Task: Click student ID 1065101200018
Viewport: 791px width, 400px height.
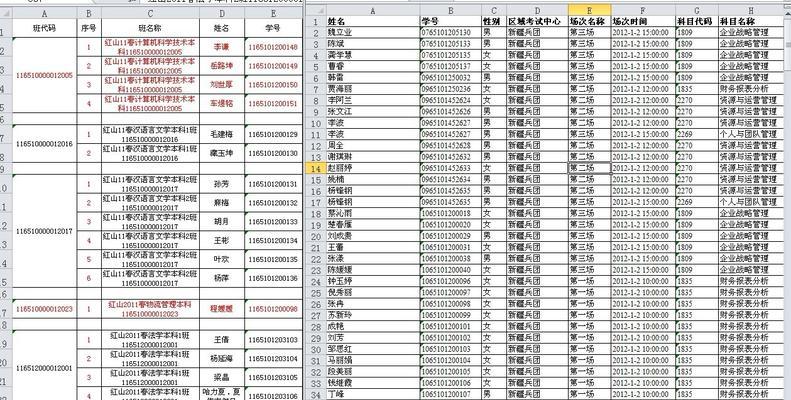Action: coord(450,214)
